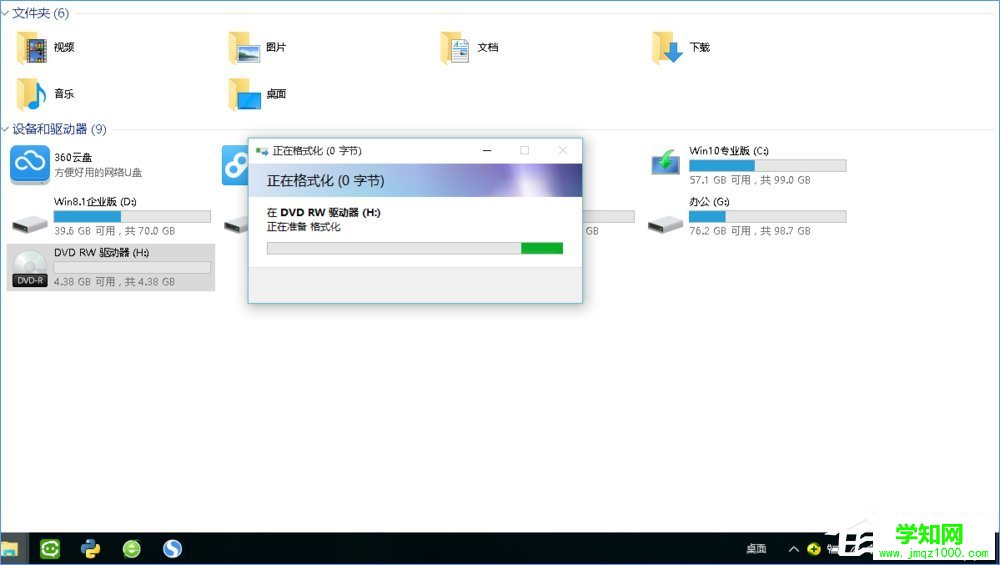
Task: Click the green formatting progress bar
Action: tap(415, 248)
